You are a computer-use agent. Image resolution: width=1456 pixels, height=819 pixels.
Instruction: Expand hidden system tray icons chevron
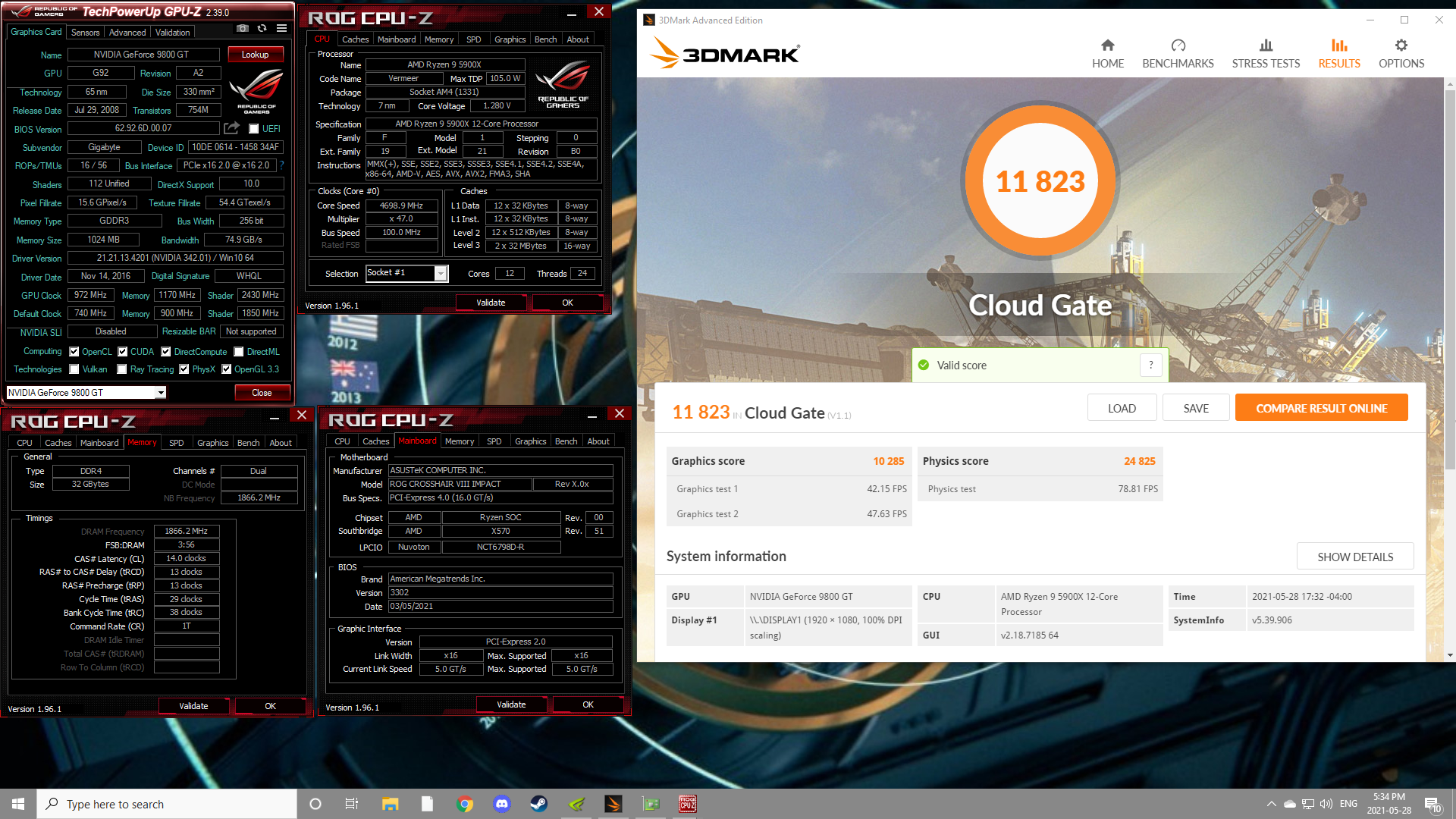tap(1271, 804)
